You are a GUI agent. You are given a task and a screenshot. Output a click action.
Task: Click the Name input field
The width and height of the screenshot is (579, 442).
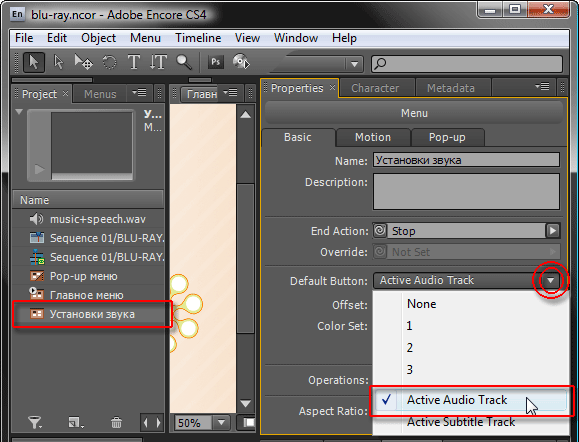pyautogui.click(x=466, y=160)
